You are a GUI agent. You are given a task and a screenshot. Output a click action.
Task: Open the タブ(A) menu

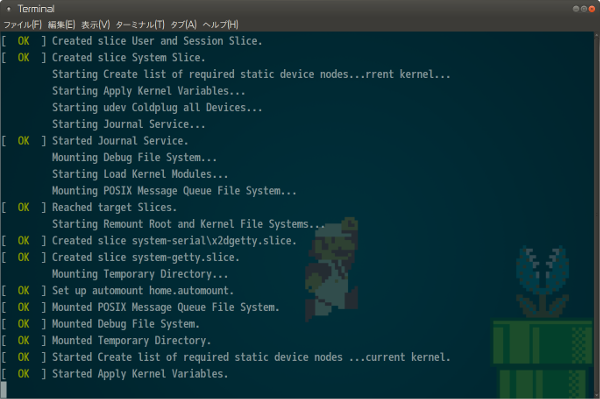183,25
